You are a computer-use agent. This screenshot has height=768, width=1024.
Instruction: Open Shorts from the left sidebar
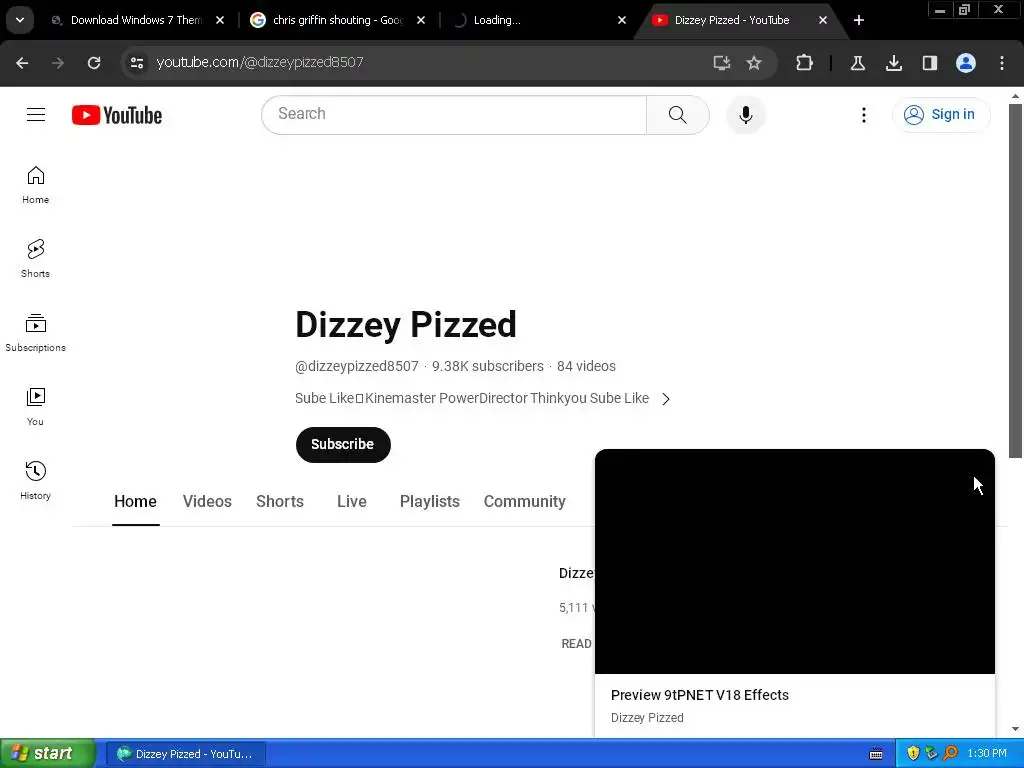[35, 259]
